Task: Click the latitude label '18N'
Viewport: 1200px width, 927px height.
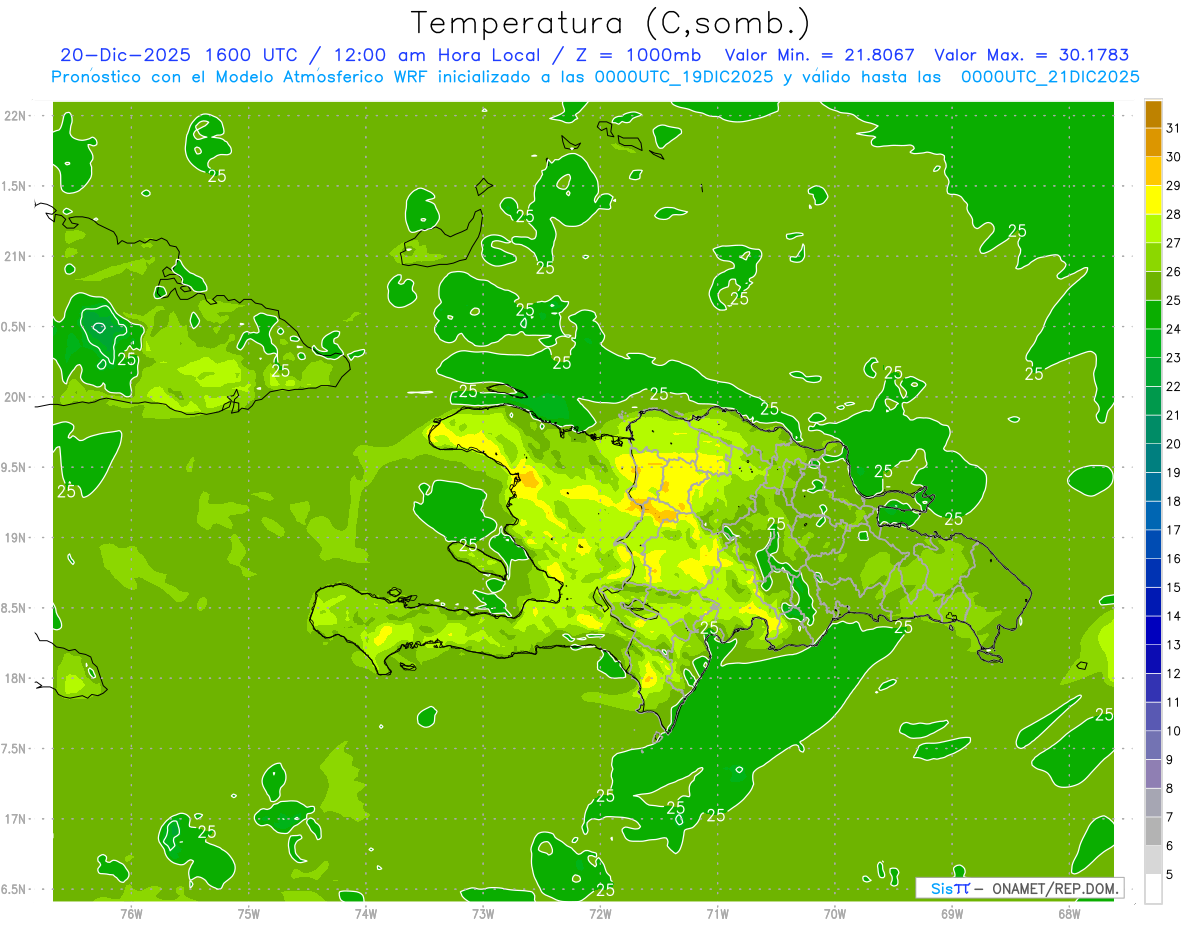Action: (16, 679)
